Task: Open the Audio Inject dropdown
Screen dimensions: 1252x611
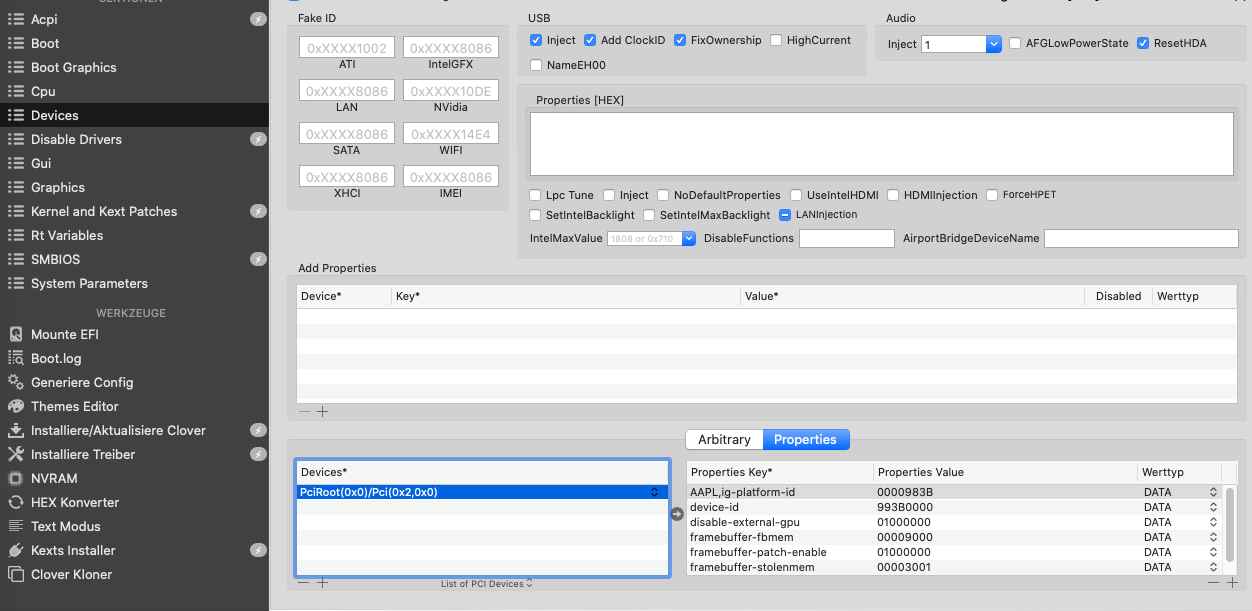Action: click(x=993, y=44)
